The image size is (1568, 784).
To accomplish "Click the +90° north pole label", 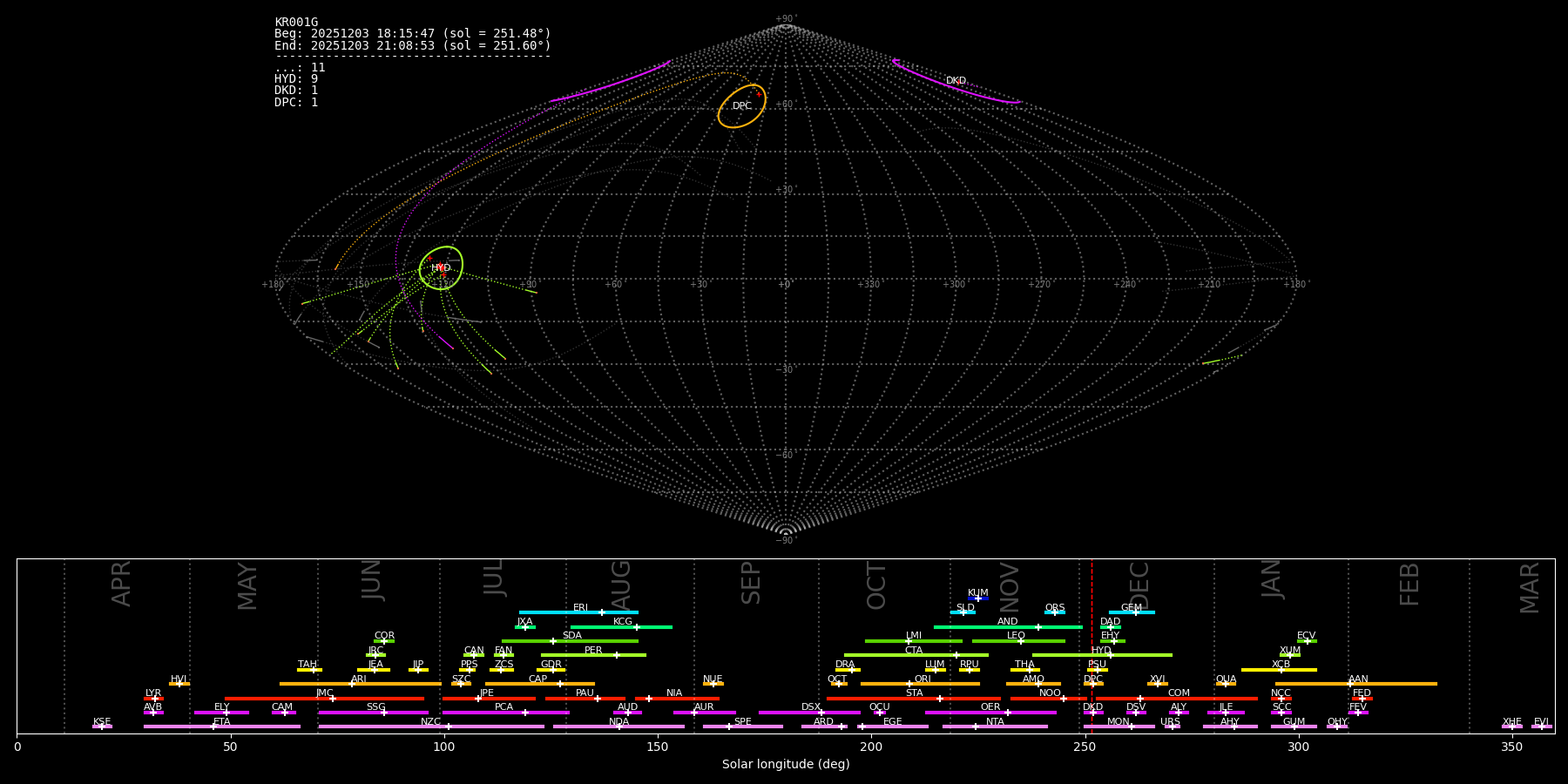I will 785,18.
